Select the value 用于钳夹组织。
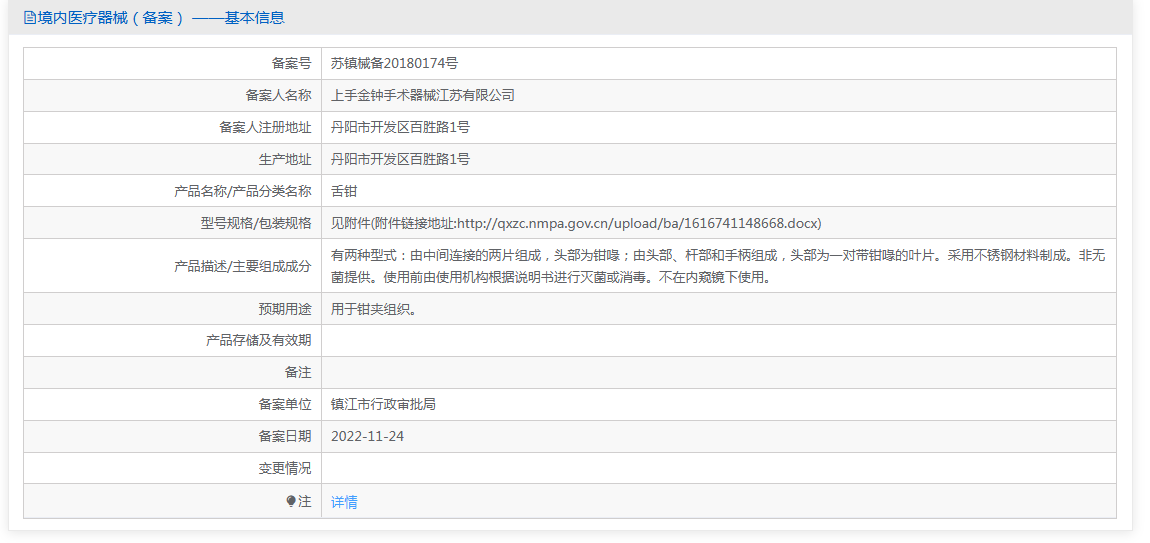This screenshot has width=1150, height=543. coord(375,310)
